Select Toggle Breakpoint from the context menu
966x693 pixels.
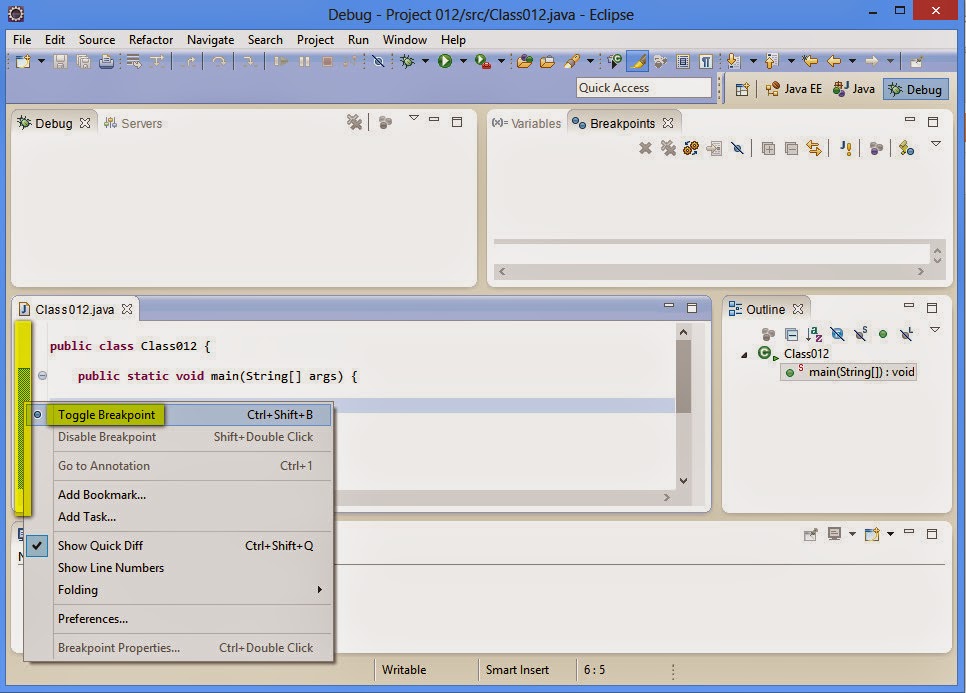(107, 414)
